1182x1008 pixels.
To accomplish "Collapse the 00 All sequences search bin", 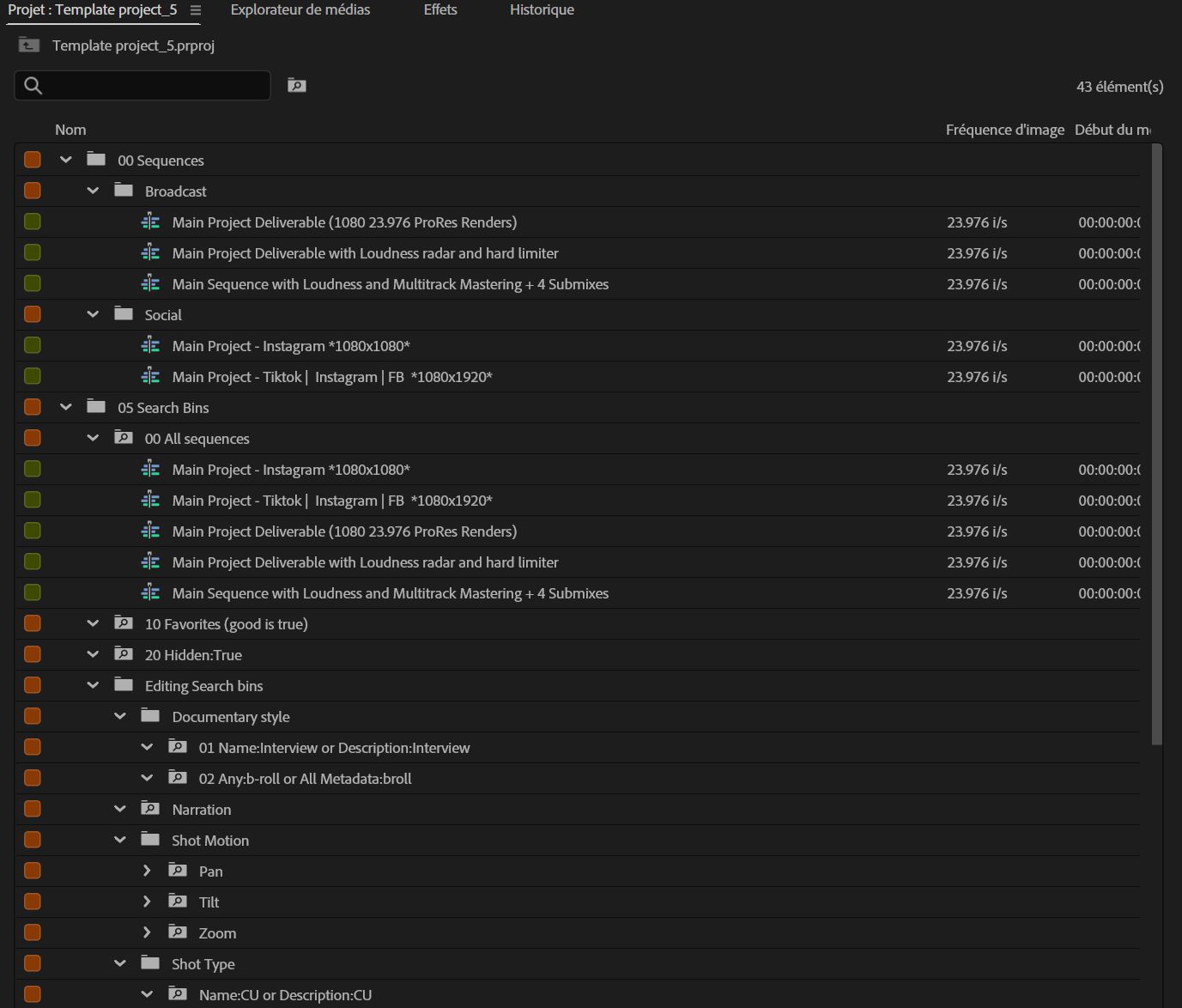I will (93, 438).
